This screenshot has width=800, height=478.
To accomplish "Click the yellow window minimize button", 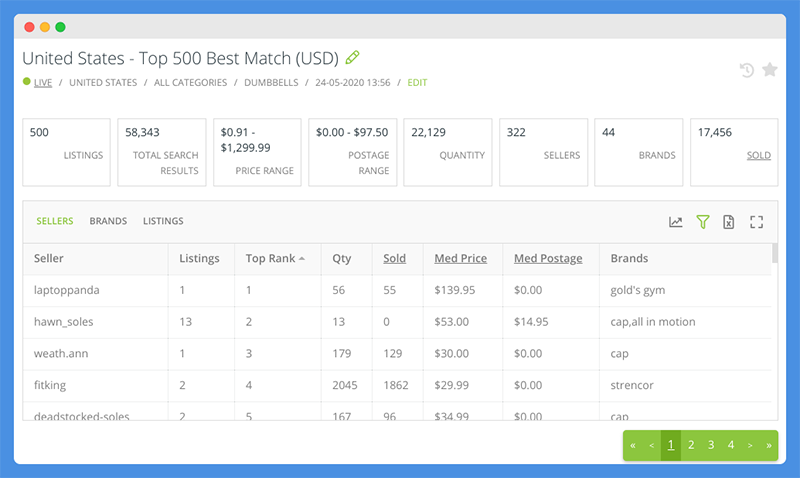I will pyautogui.click(x=45, y=27).
